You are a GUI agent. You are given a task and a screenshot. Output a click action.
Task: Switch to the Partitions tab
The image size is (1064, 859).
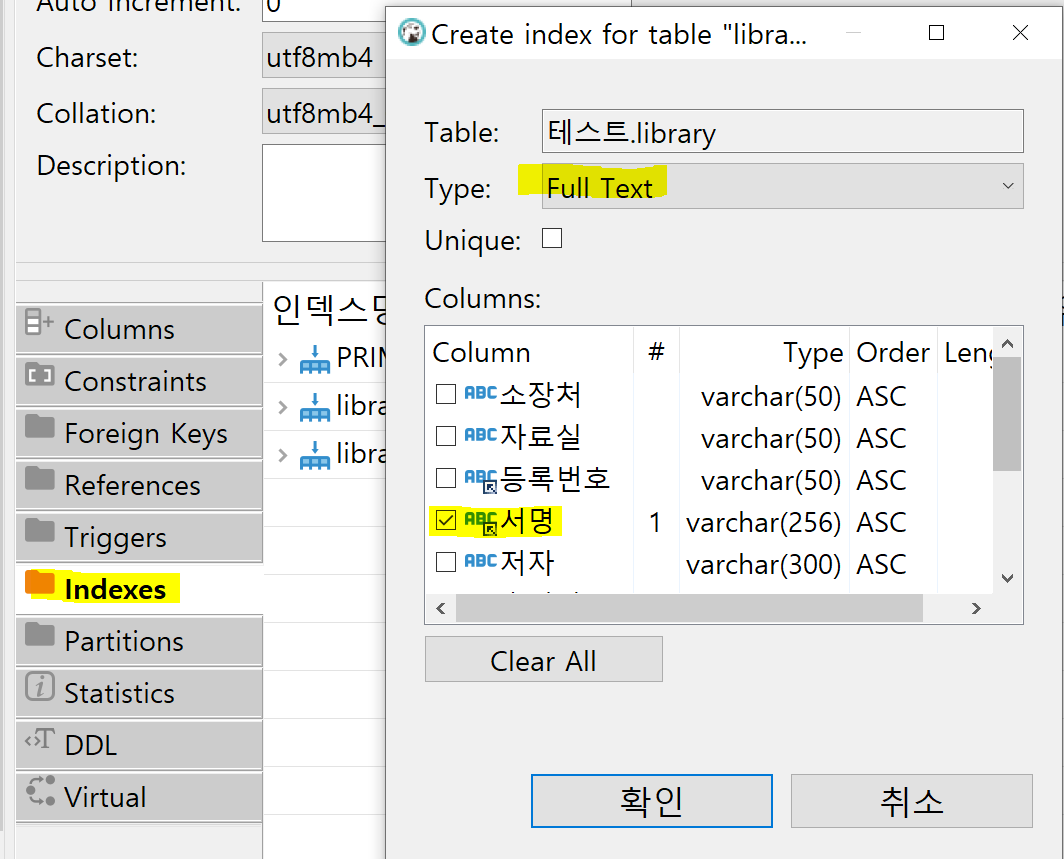coord(124,641)
